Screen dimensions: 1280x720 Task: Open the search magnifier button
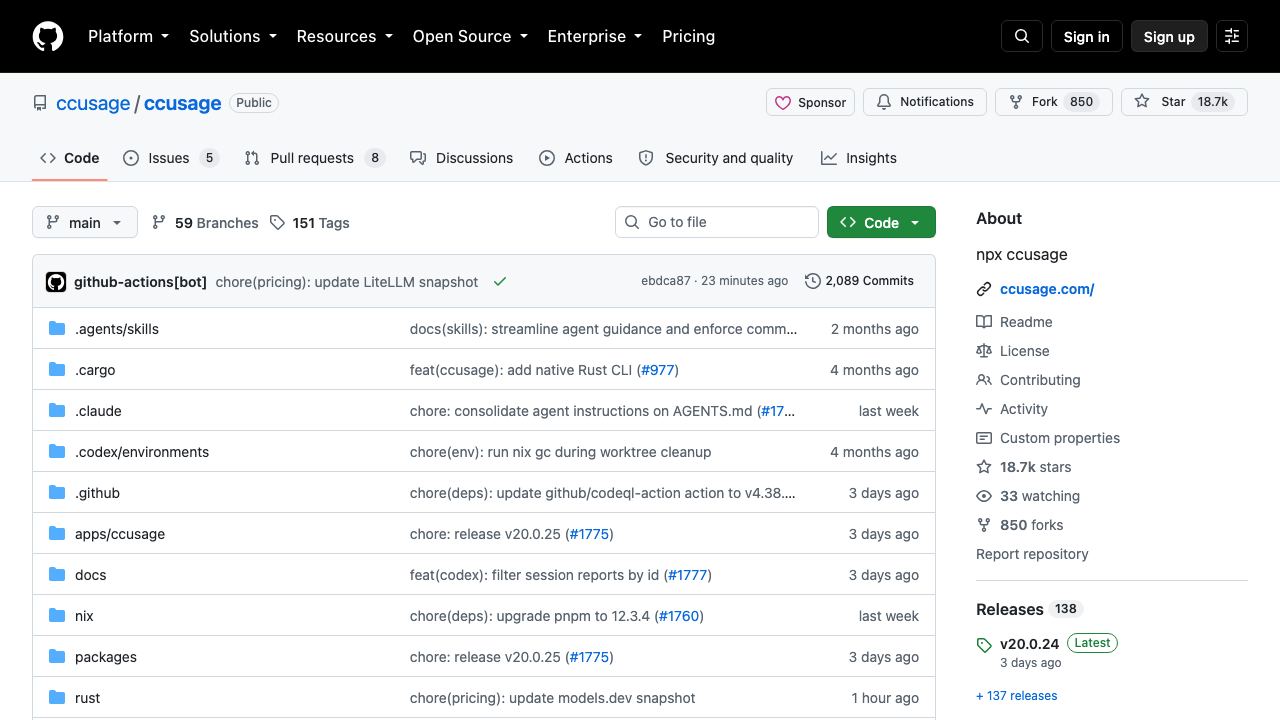point(1022,36)
